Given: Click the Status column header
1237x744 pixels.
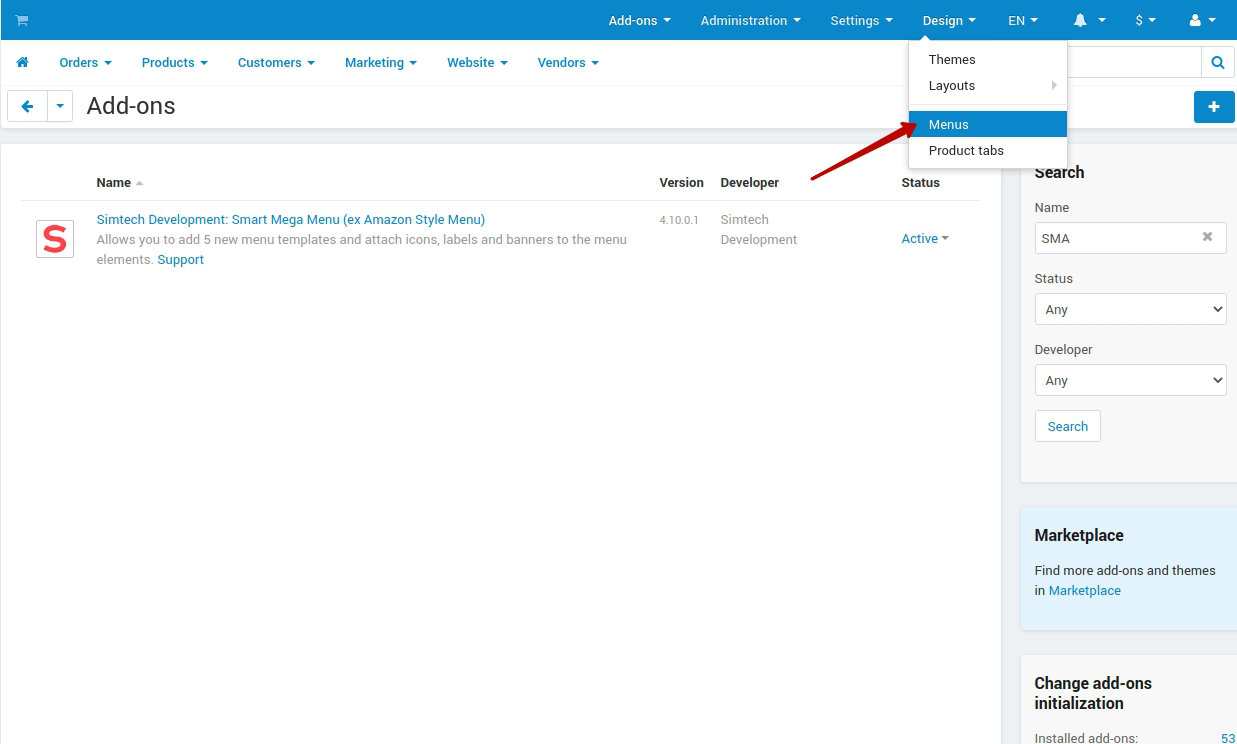Looking at the screenshot, I should point(920,182).
